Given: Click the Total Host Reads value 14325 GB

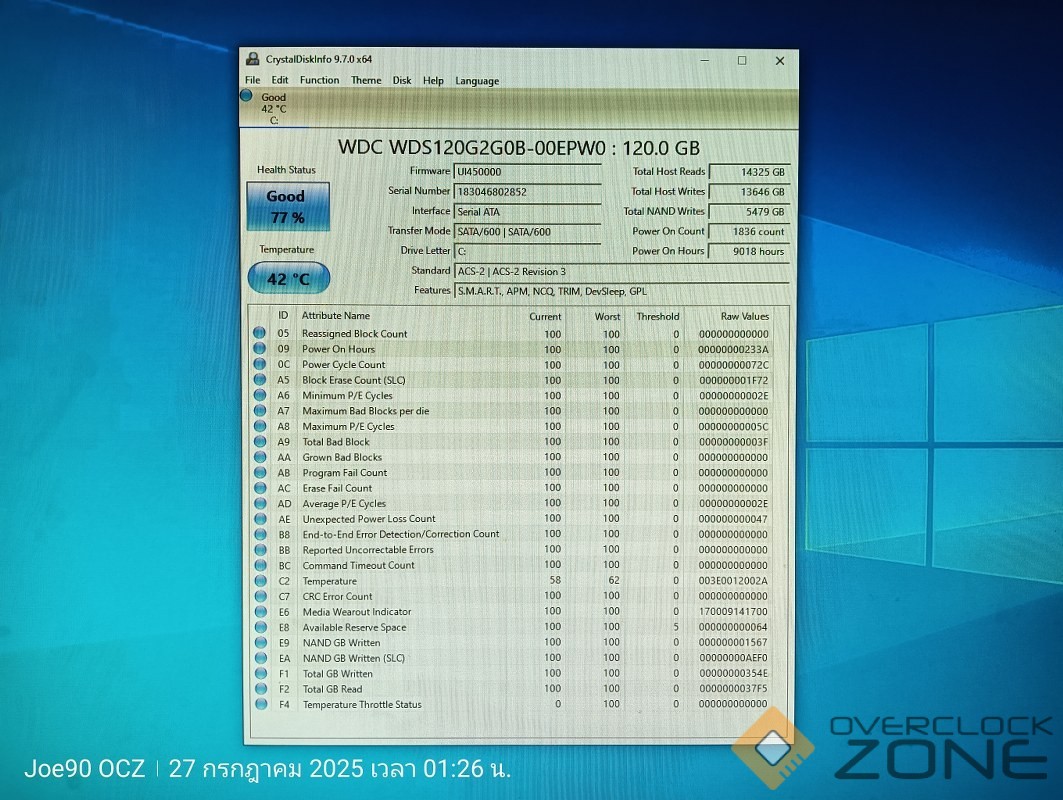Looking at the screenshot, I should tap(749, 172).
